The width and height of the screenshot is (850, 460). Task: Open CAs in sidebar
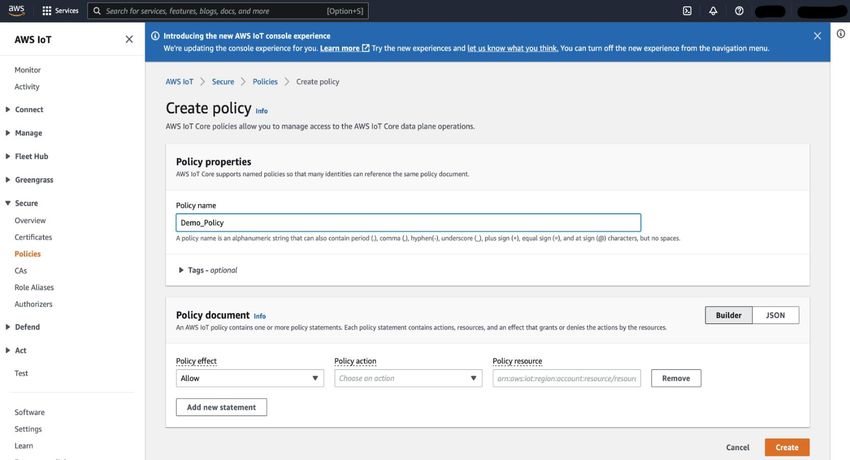[x=21, y=270]
